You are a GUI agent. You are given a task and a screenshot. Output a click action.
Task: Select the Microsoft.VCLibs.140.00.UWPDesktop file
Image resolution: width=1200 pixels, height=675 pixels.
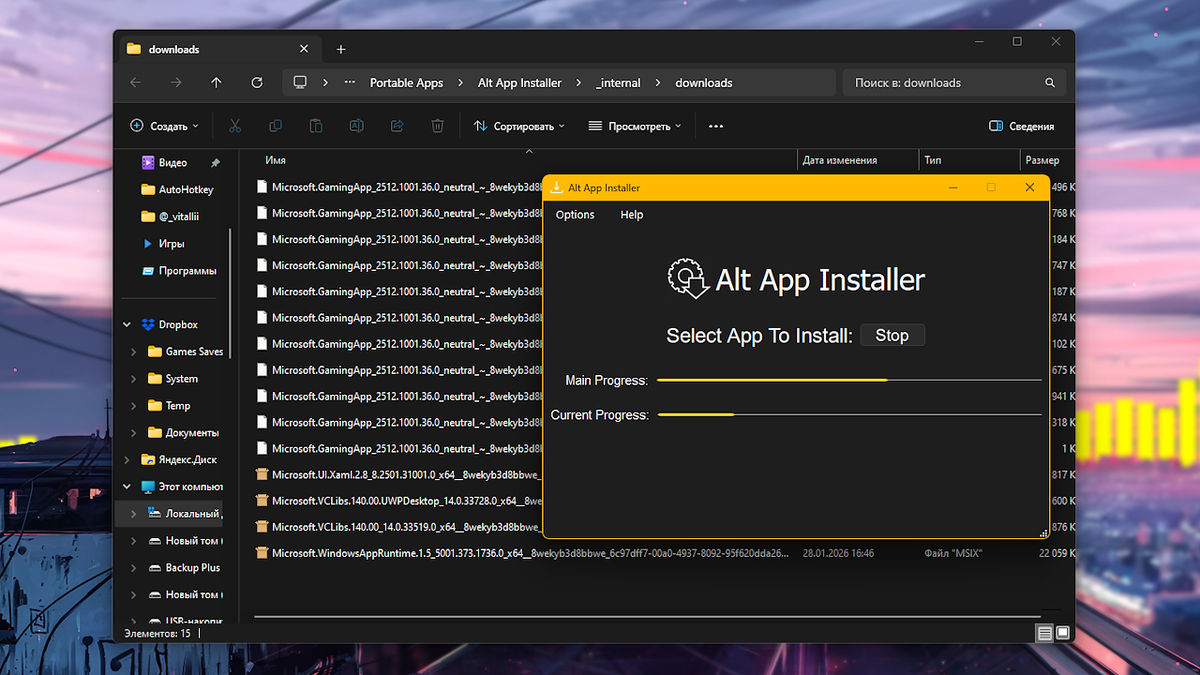pos(397,500)
